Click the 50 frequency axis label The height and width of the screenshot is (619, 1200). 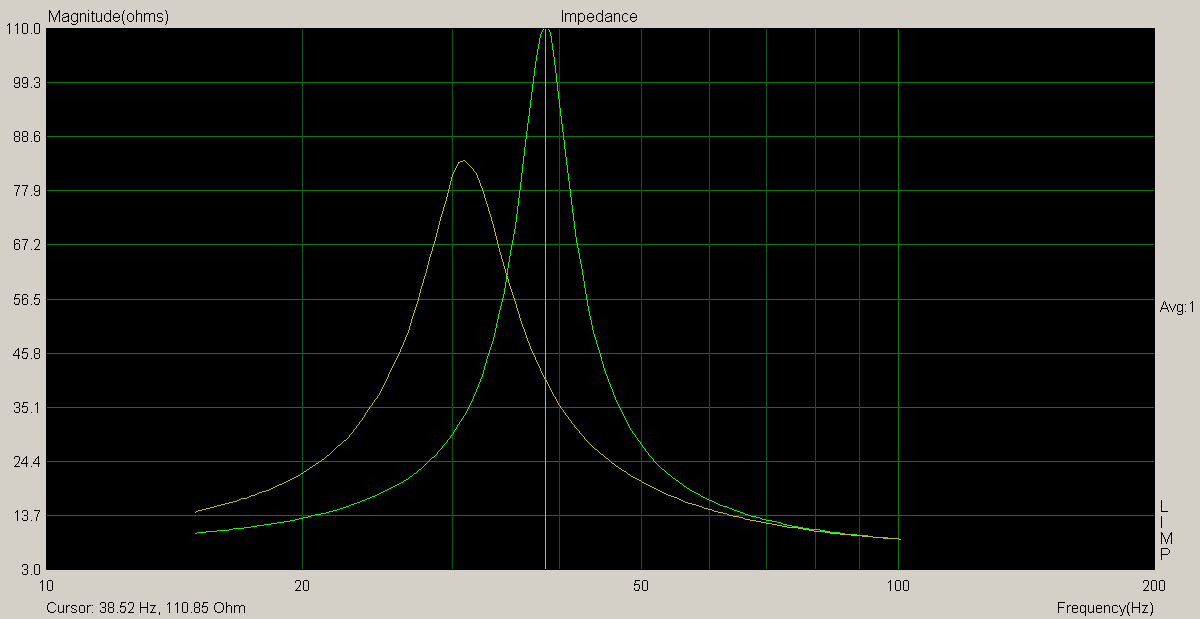(641, 585)
